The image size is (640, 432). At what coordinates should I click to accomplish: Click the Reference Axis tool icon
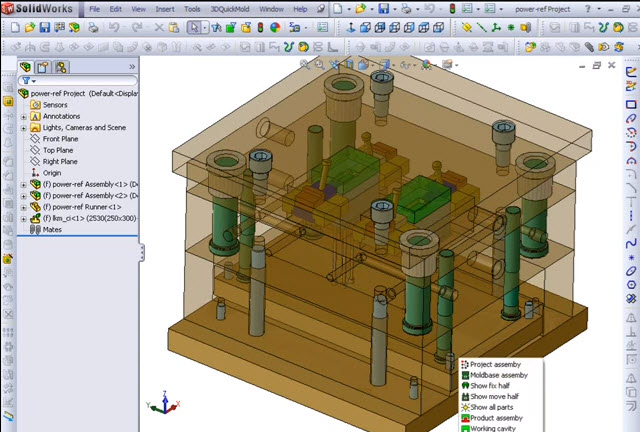coord(482,27)
